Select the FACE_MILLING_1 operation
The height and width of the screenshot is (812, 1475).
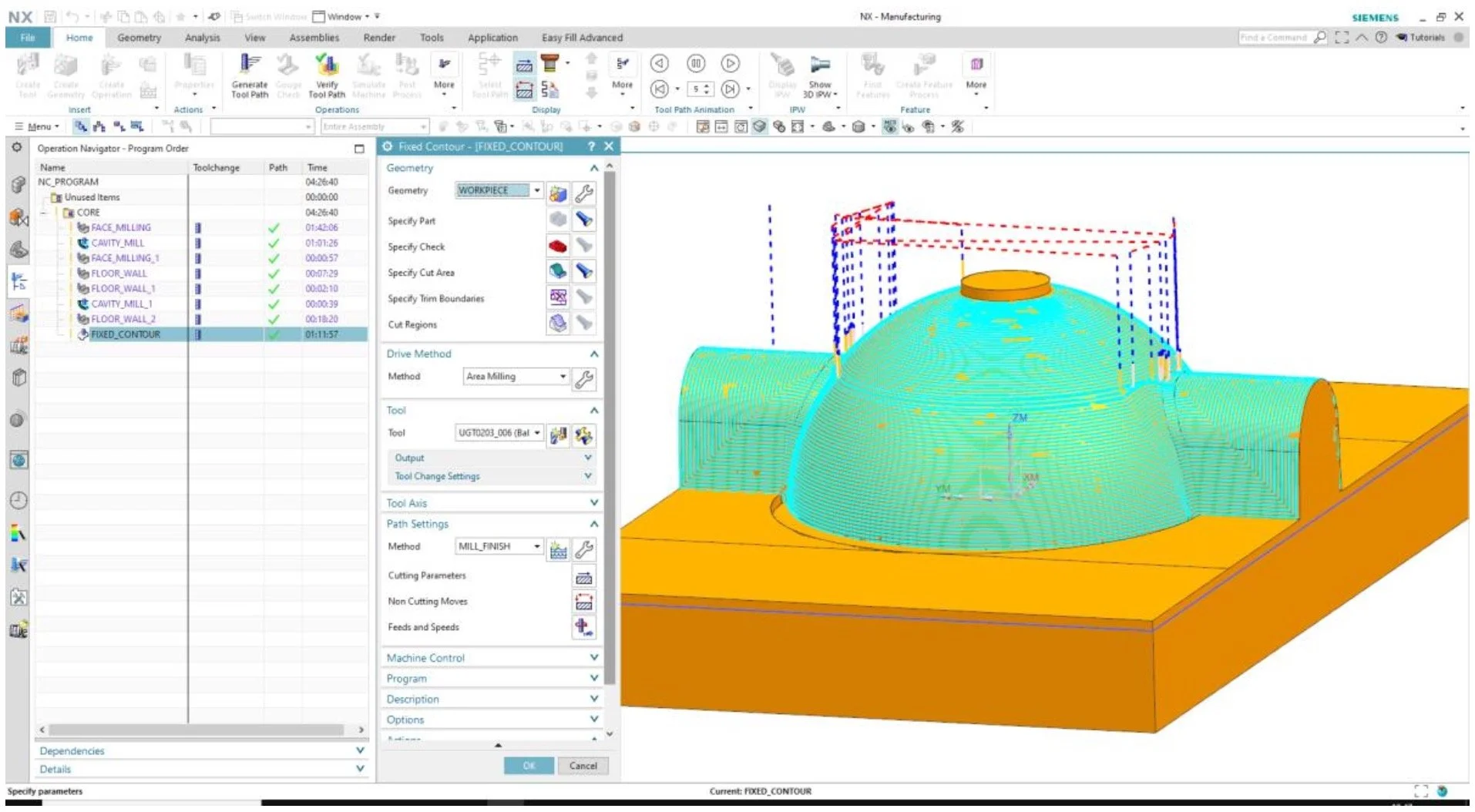click(x=124, y=258)
